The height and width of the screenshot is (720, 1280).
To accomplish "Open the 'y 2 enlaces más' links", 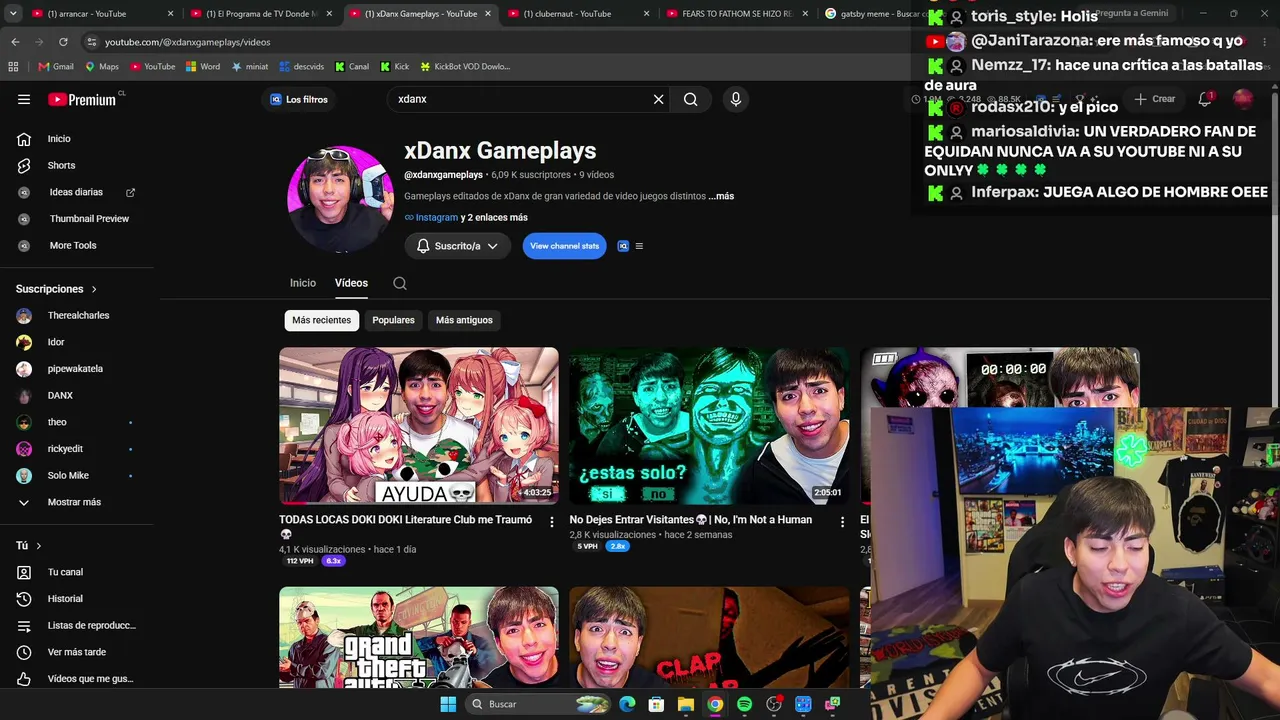I will (494, 217).
